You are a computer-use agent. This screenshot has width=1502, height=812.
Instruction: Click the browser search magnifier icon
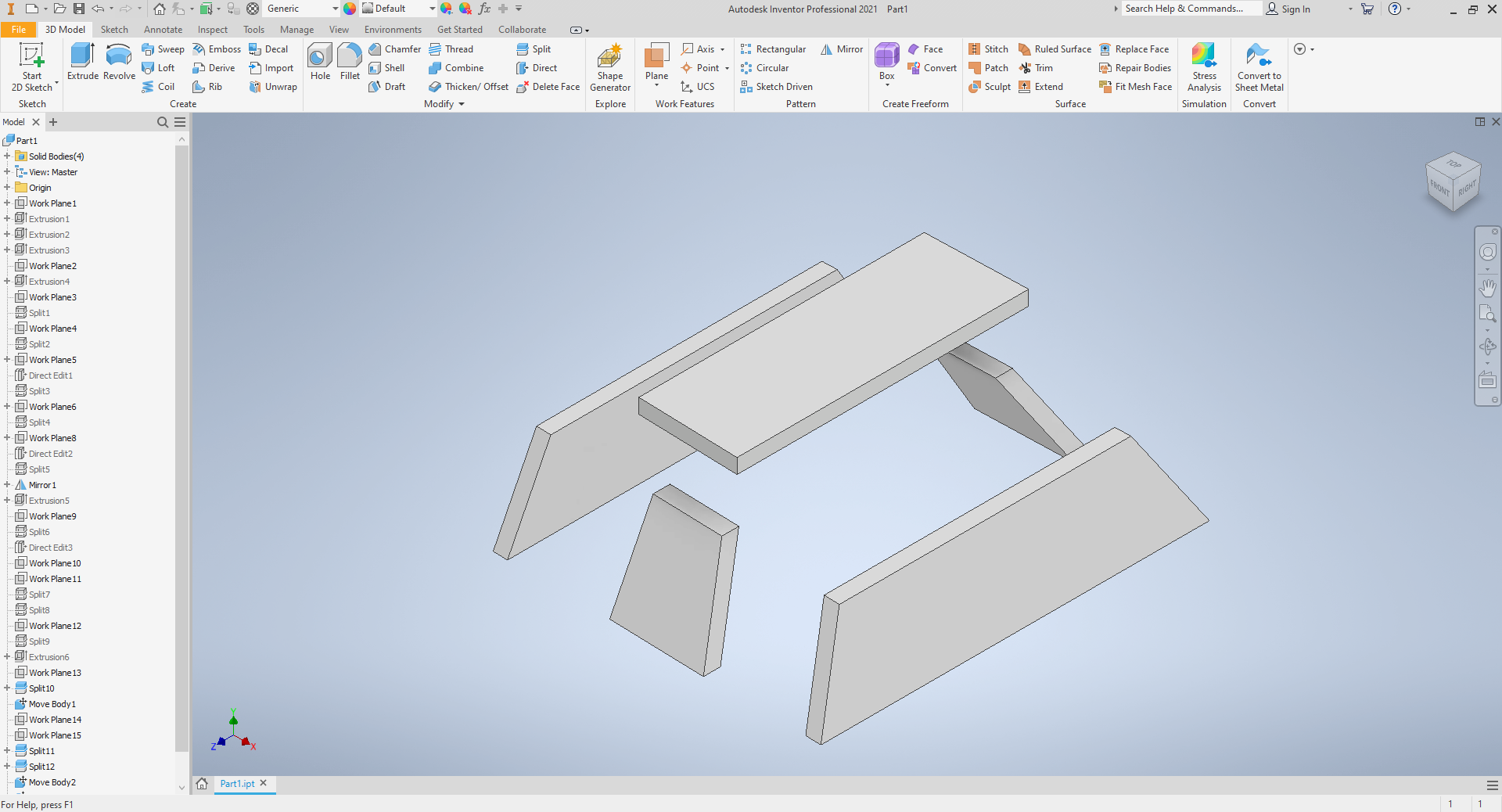pyautogui.click(x=163, y=122)
